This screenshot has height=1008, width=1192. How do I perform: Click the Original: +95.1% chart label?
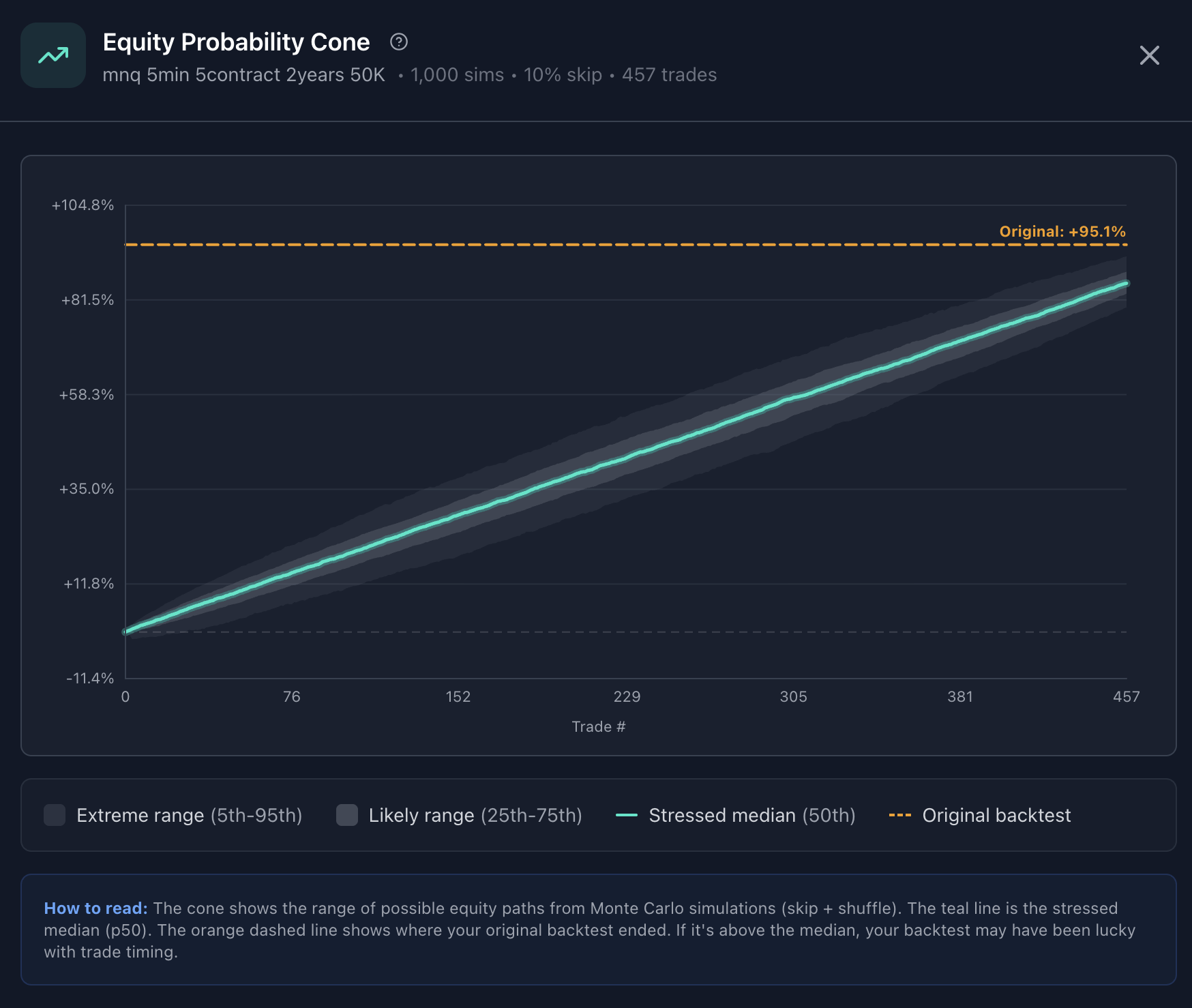point(1062,231)
